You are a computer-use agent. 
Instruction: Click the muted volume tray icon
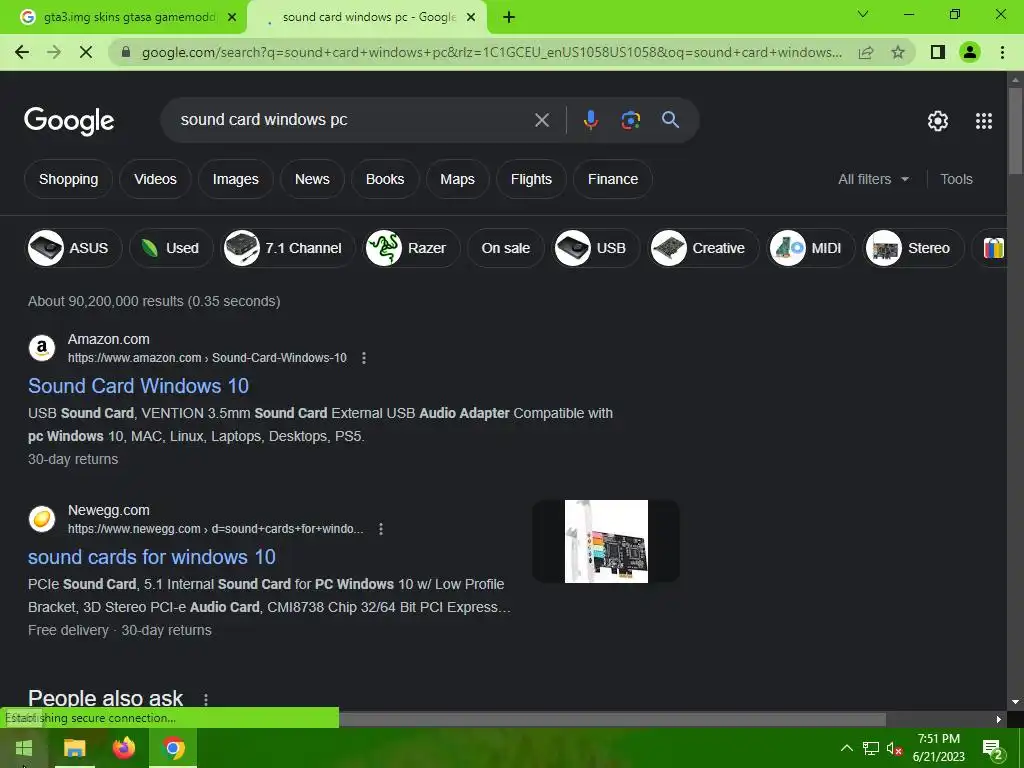[894, 748]
